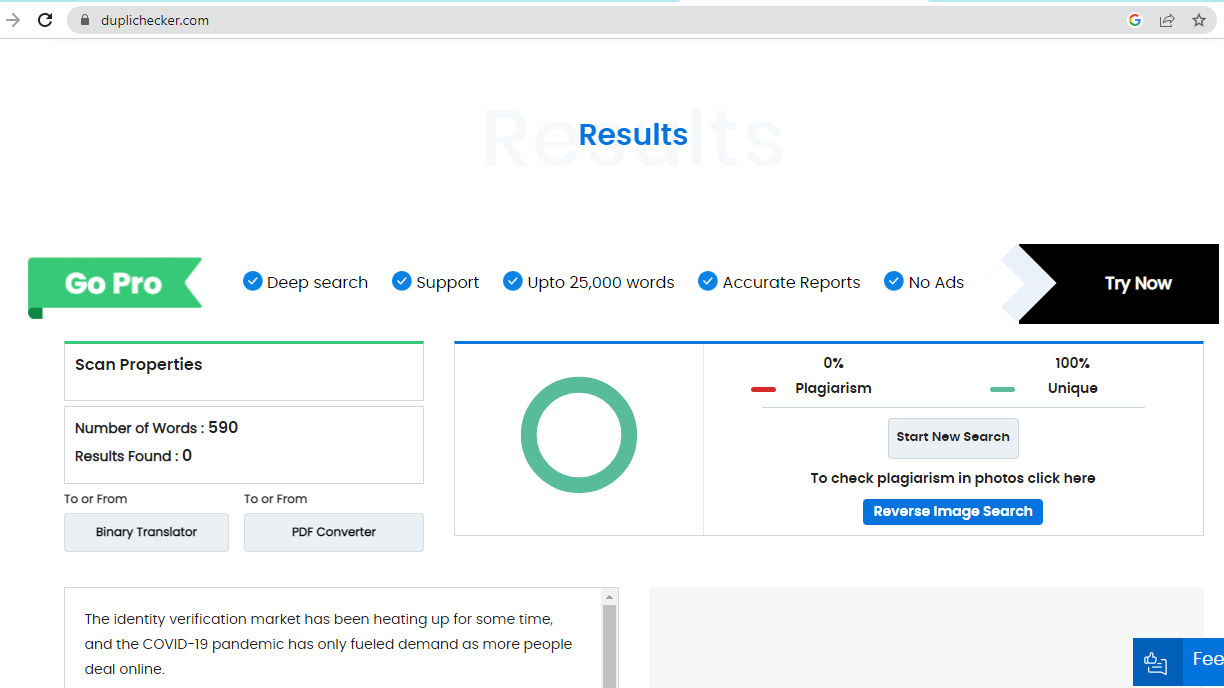Image resolution: width=1224 pixels, height=688 pixels.
Task: Click the 'To or From' label above Binary Translator
Action: [x=96, y=499]
